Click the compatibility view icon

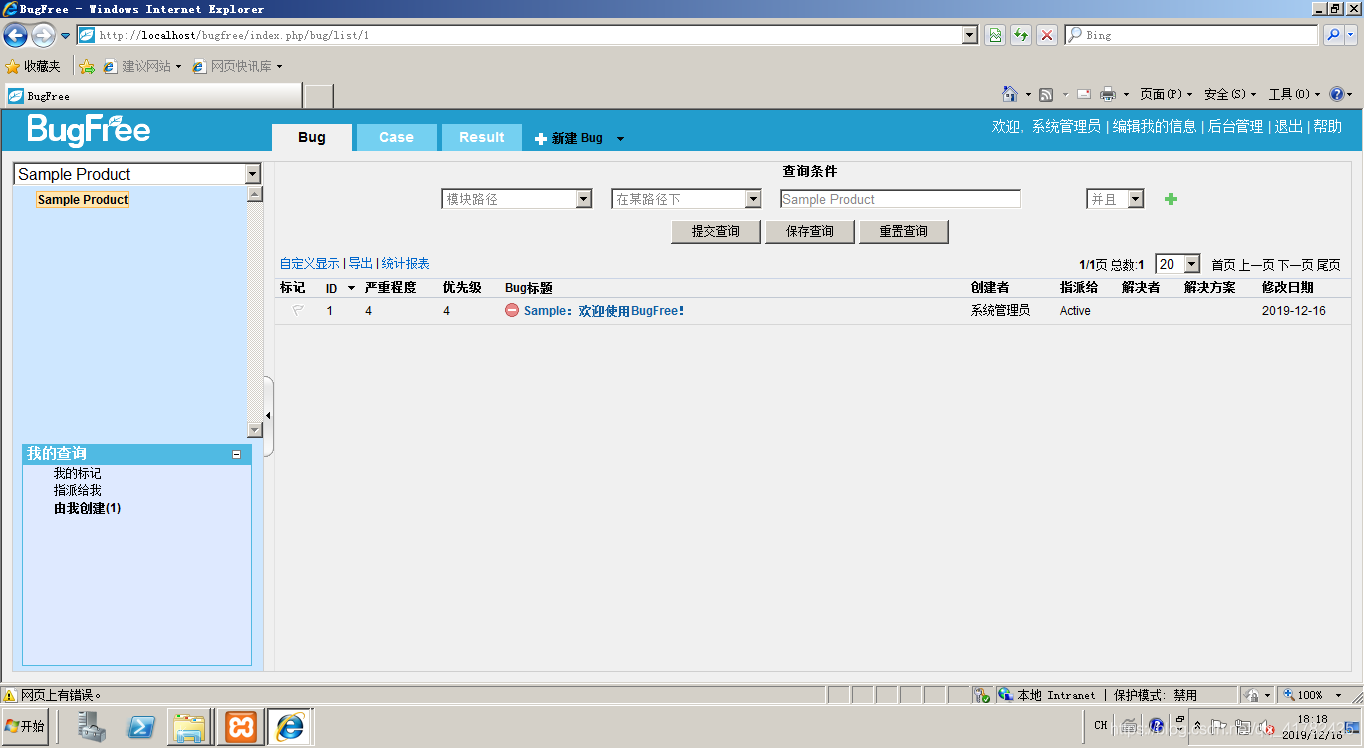pos(995,35)
